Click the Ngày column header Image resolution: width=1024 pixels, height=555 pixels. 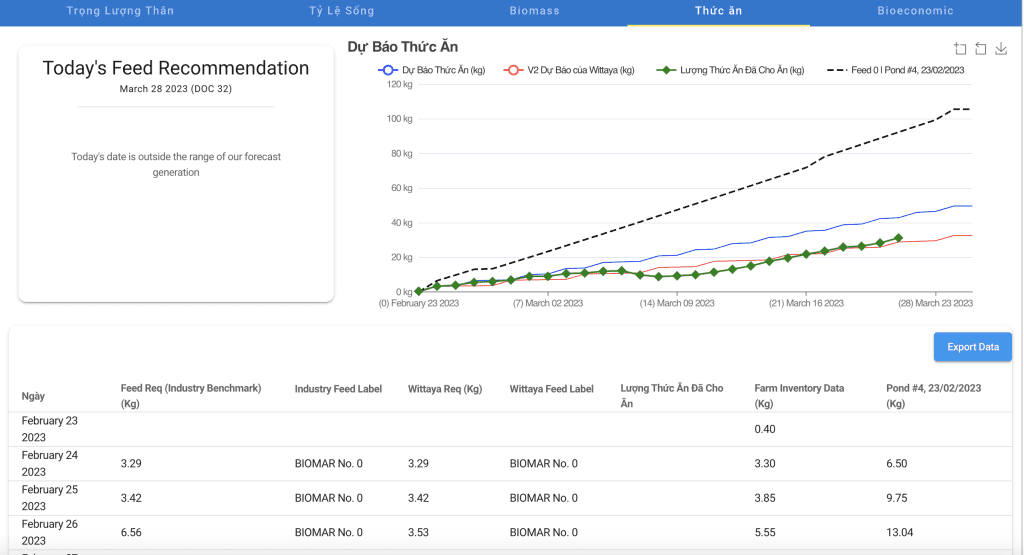coord(33,396)
